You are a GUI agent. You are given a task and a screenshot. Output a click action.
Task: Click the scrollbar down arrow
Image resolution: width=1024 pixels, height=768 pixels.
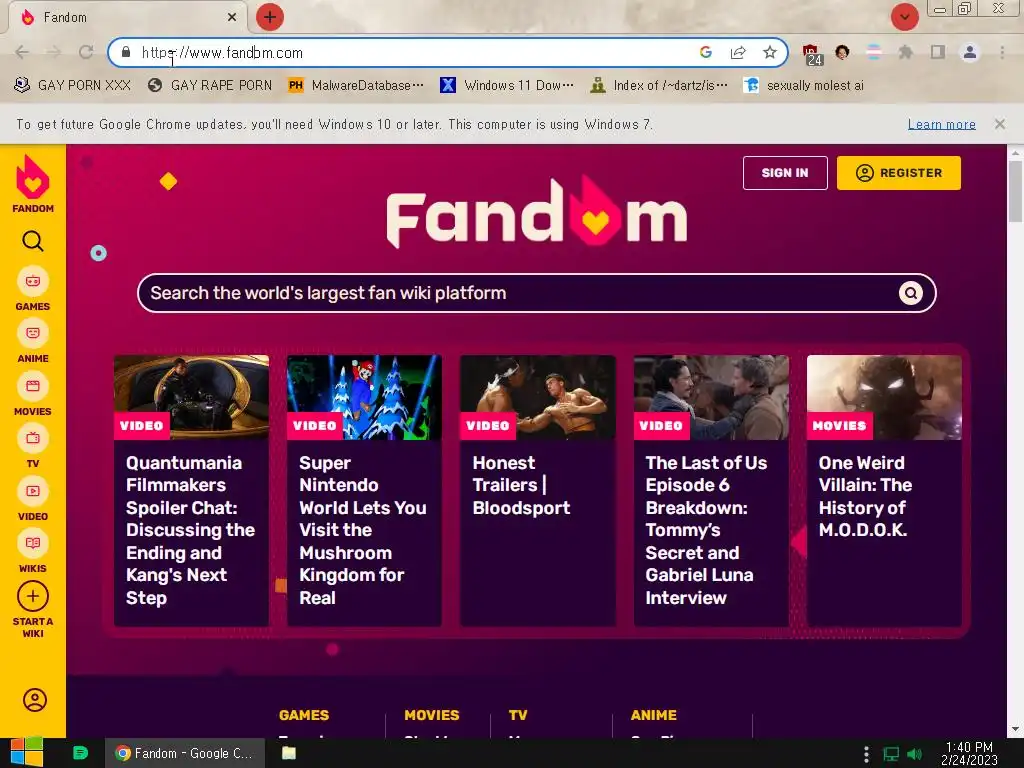click(1015, 729)
